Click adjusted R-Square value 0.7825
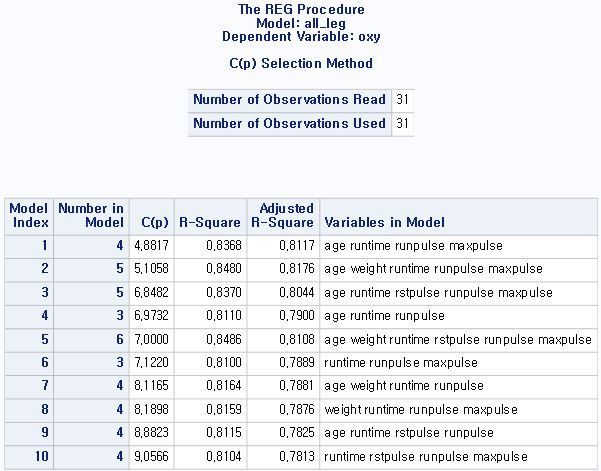 tap(283, 433)
